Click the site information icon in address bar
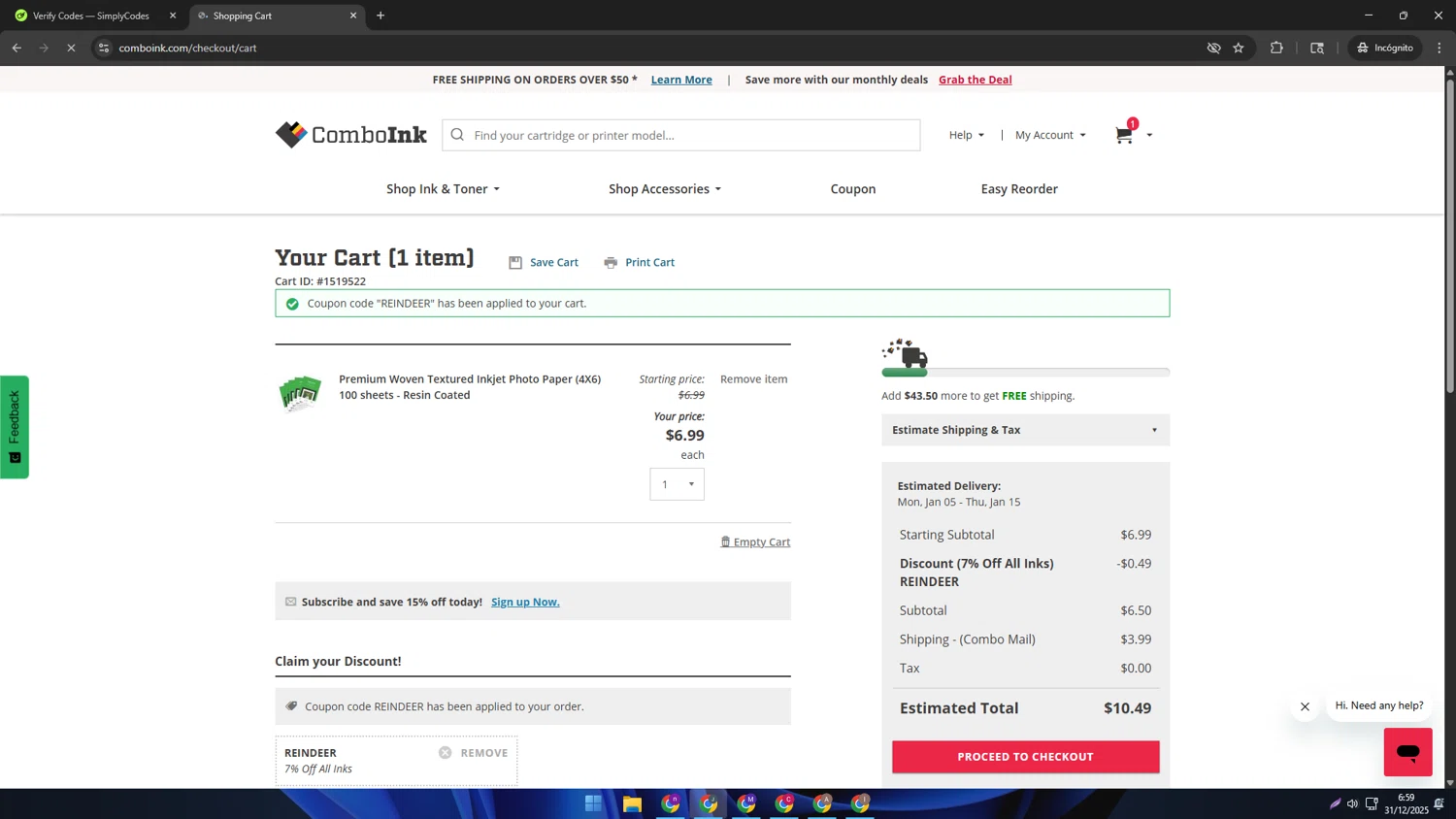Viewport: 1456px width, 819px height. tap(104, 48)
